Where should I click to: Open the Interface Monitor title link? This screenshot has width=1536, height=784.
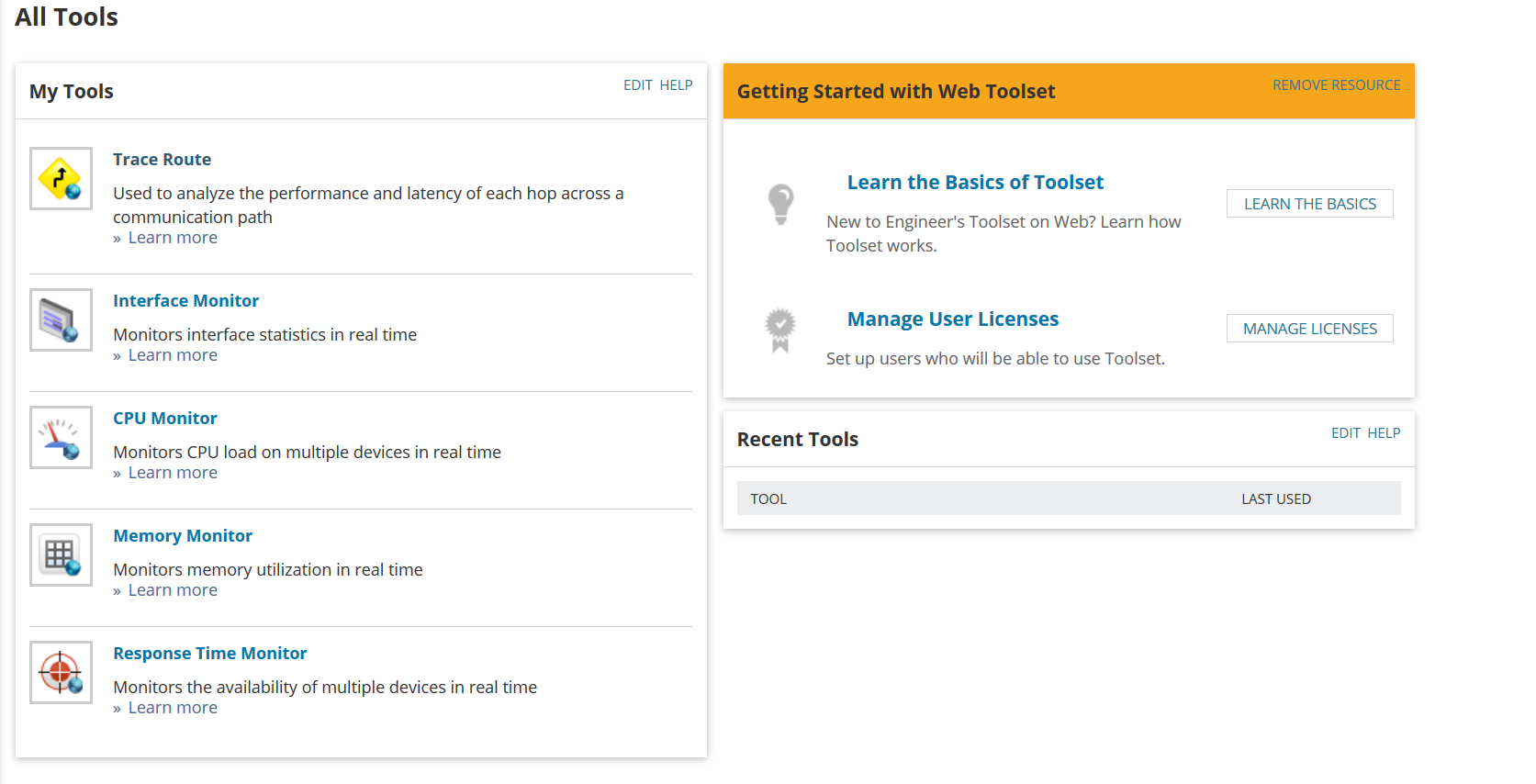(x=185, y=300)
